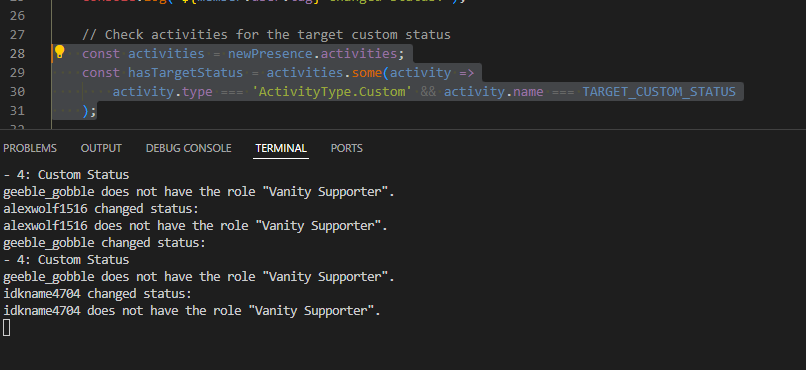This screenshot has width=806, height=370.
Task: Open the OUTPUT panel tab
Action: 101,148
